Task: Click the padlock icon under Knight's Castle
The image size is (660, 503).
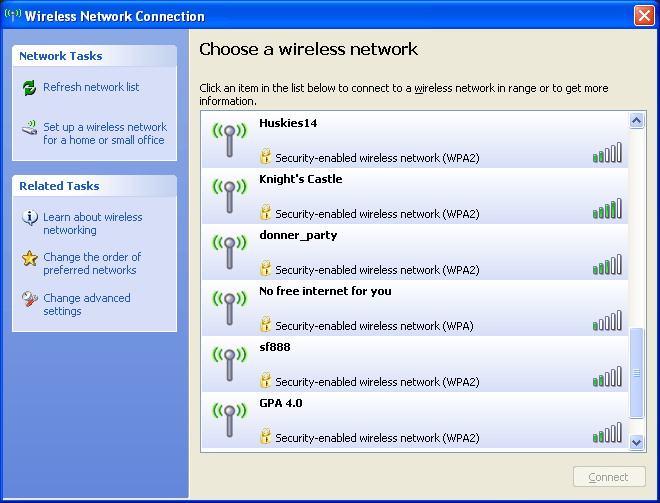Action: [266, 212]
